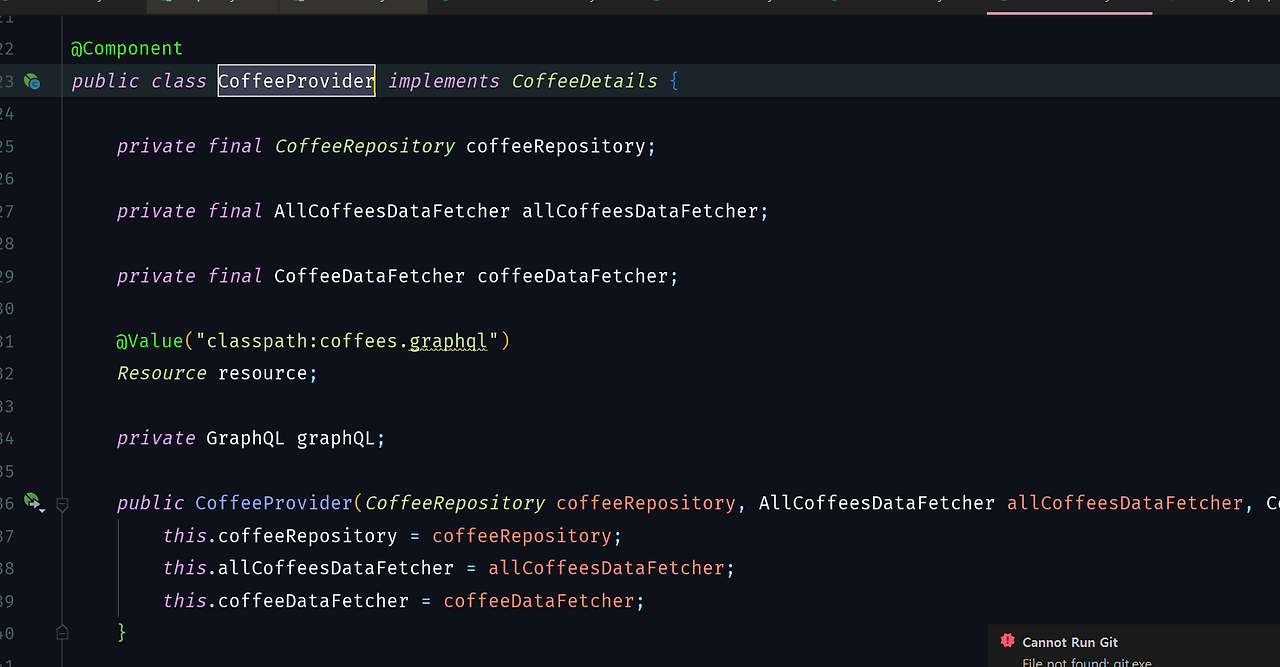Click the File not found: git.exe message
The height and width of the screenshot is (667, 1280).
[x=1087, y=661]
